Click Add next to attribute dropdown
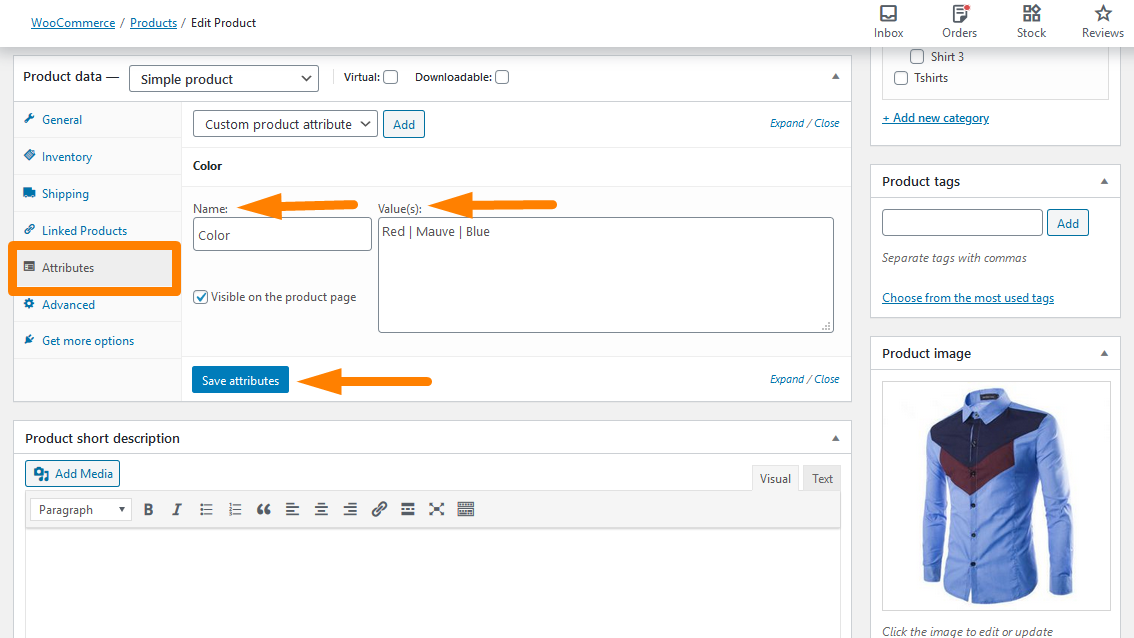This screenshot has width=1134, height=638. (x=404, y=124)
